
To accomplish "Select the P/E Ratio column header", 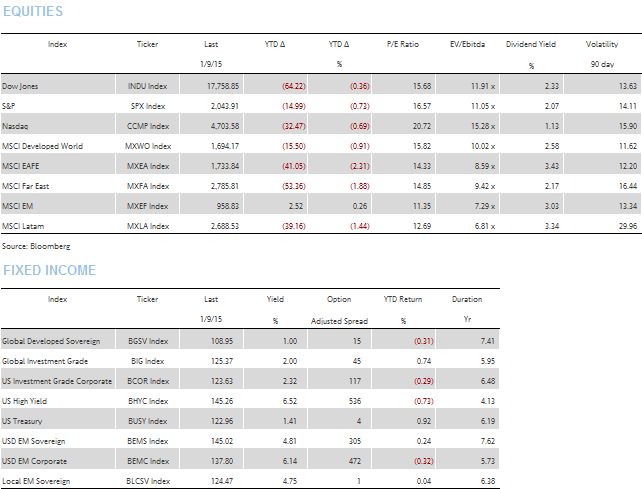I will pos(403,44).
